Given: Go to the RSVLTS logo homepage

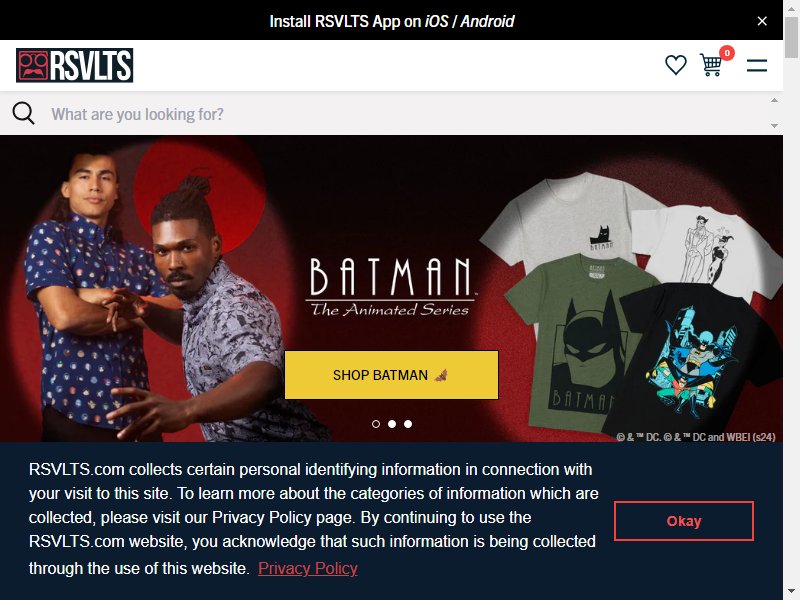Looking at the screenshot, I should pos(74,65).
